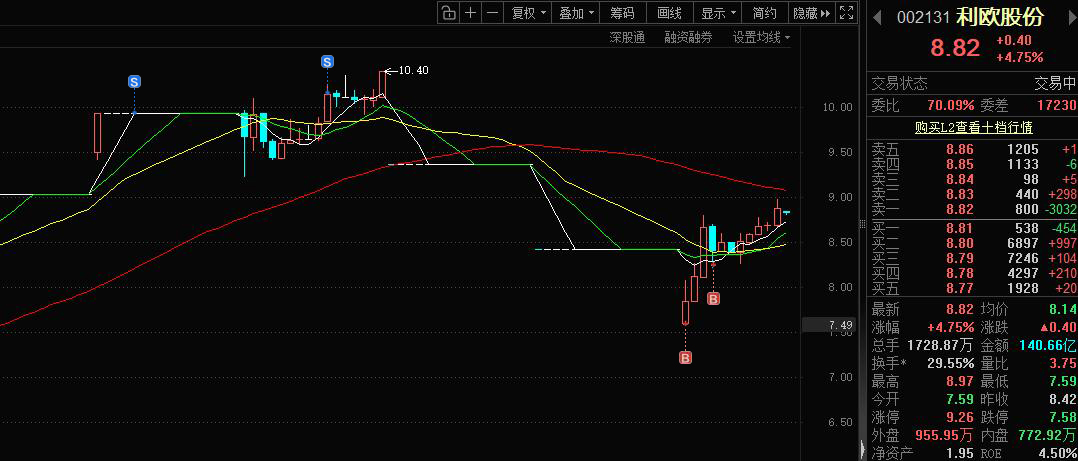Image resolution: width=1078 pixels, height=461 pixels.
Task: Click 交易状态 value 交易中
Action: pos(1055,84)
